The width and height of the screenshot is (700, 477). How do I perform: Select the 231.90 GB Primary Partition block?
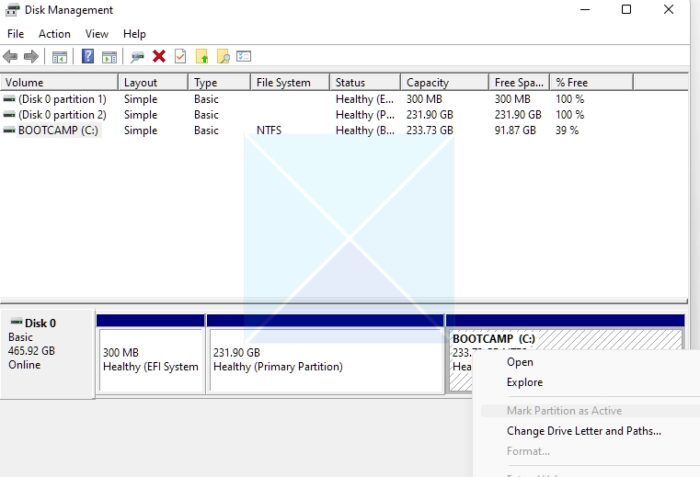click(x=326, y=360)
